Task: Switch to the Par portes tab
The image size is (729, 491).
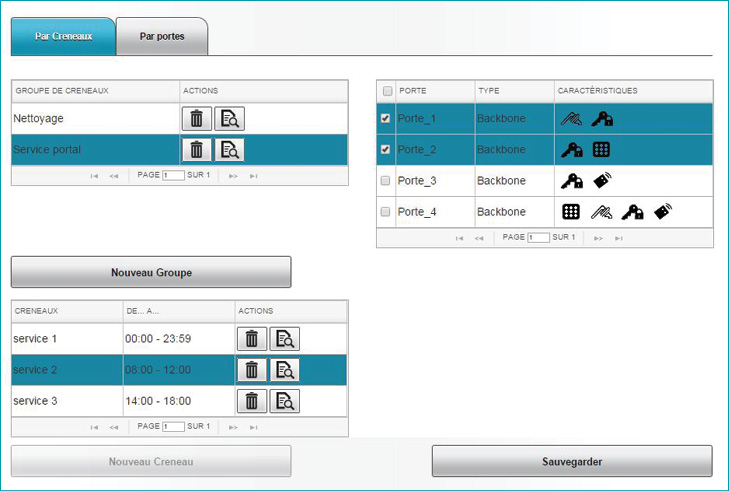Action: pos(162,36)
